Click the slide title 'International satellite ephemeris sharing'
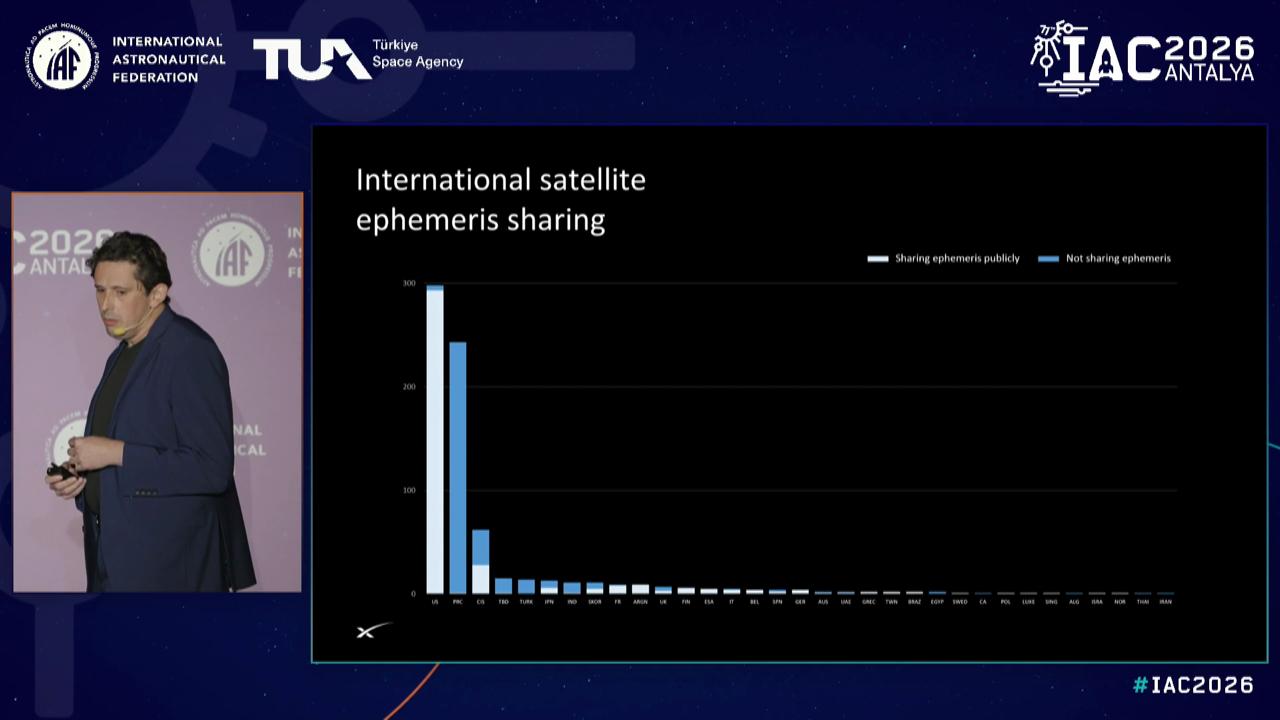1280x720 pixels. coord(501,200)
